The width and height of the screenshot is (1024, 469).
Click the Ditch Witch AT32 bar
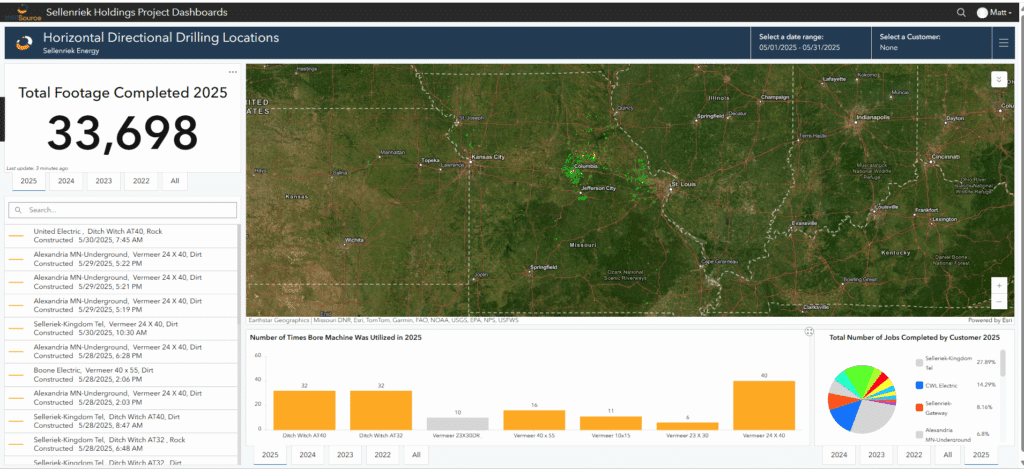tap(381, 410)
